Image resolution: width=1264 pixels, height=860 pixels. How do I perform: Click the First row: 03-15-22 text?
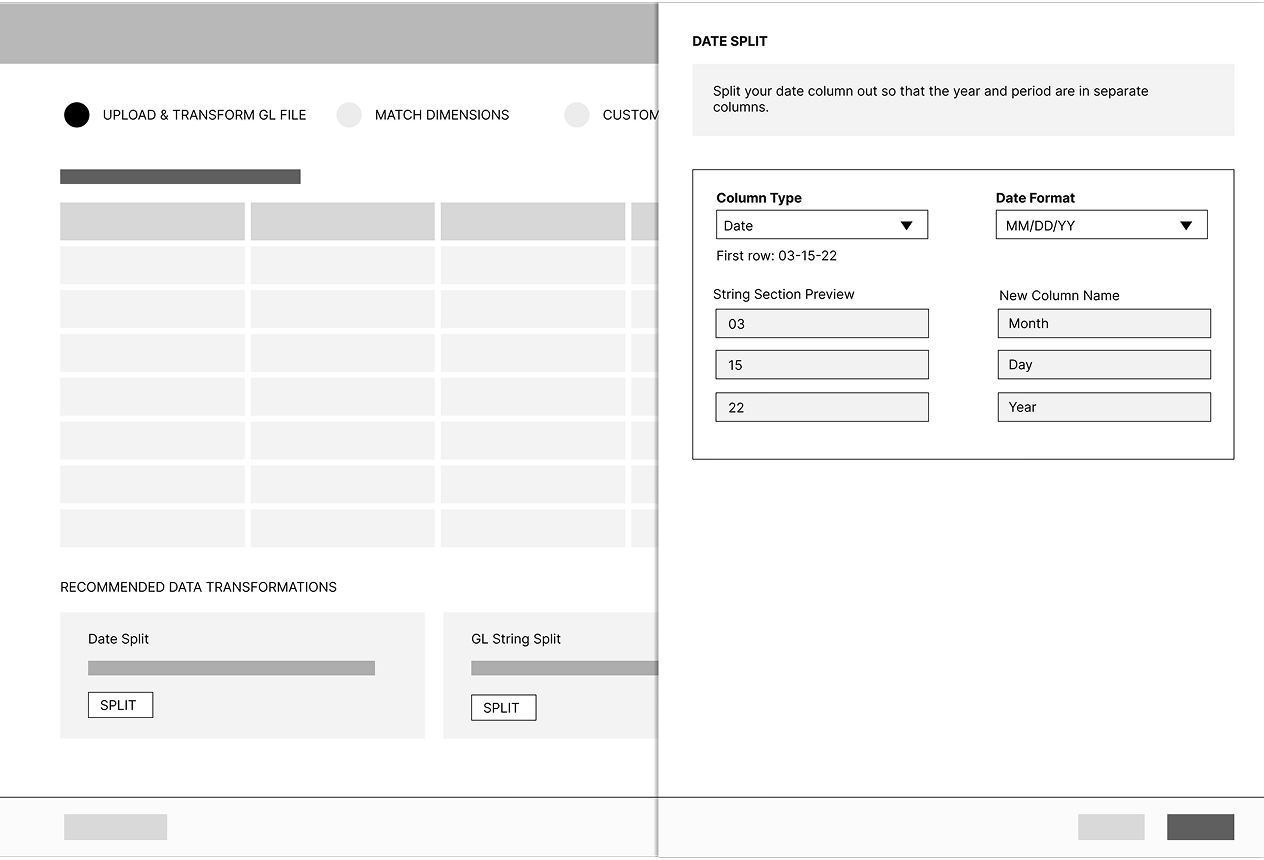pos(776,256)
